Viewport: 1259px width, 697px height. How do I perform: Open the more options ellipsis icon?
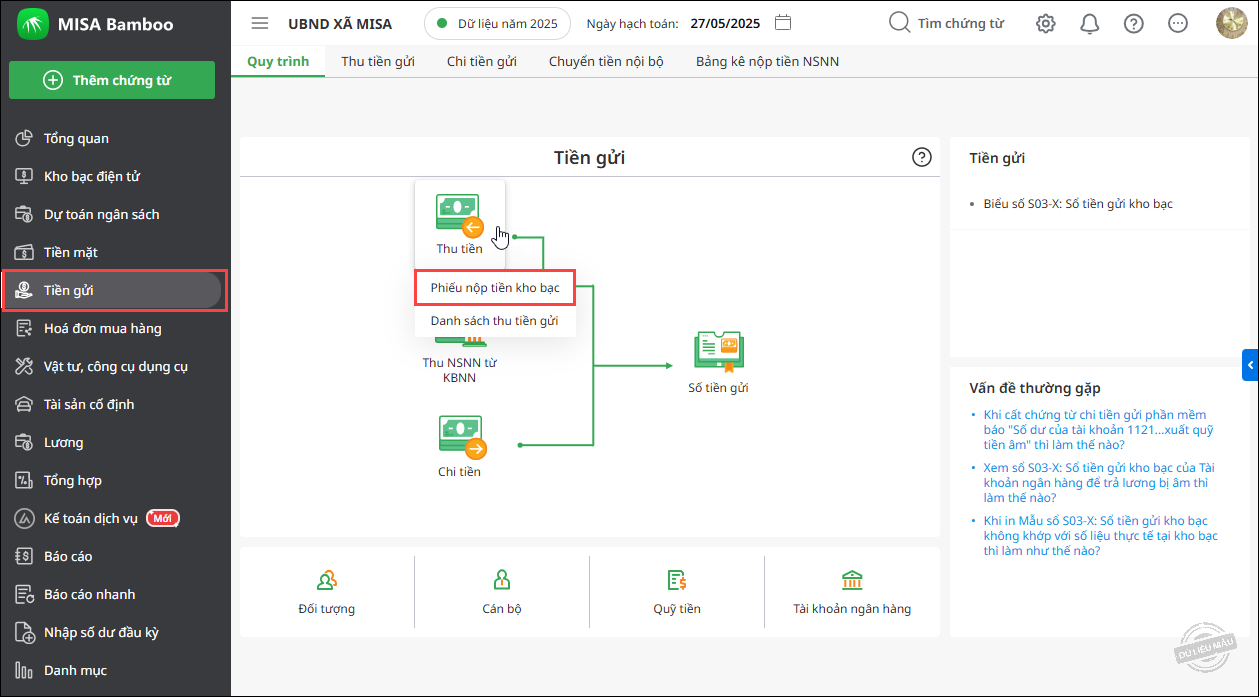tap(1178, 24)
